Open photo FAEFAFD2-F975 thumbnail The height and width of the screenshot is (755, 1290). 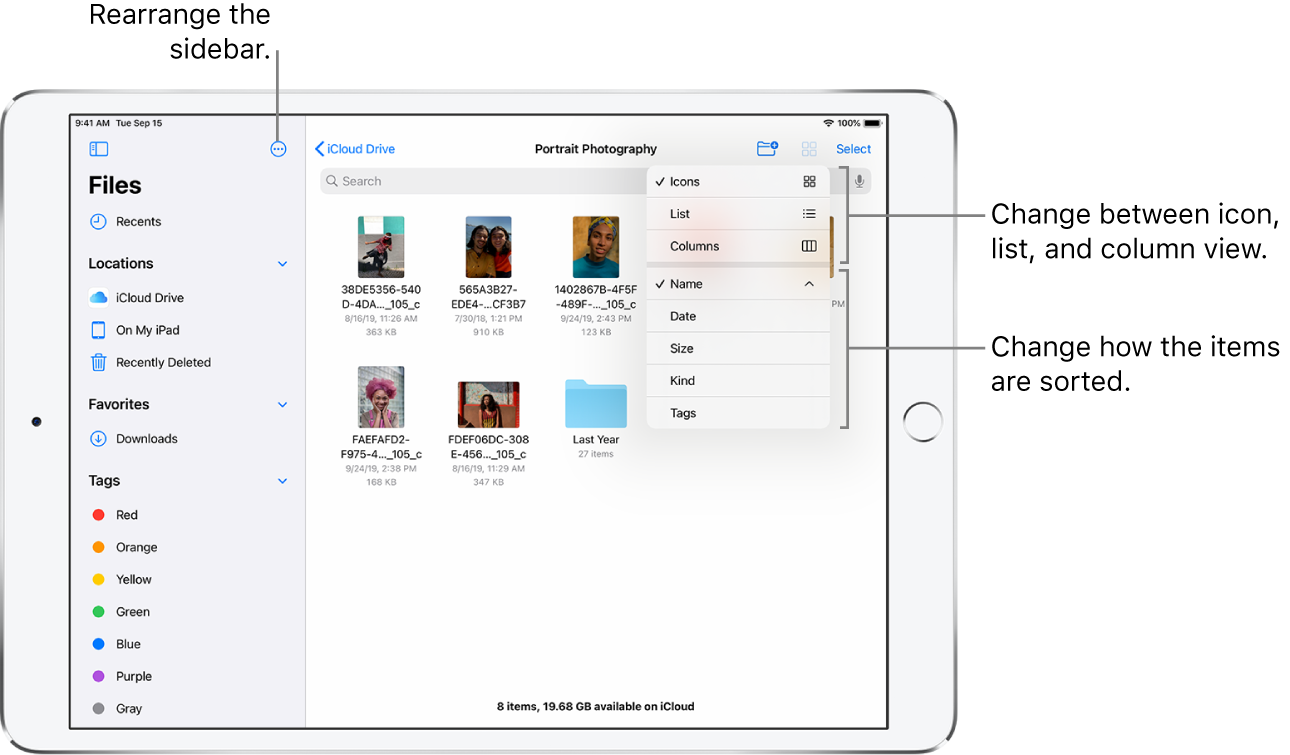pyautogui.click(x=381, y=397)
